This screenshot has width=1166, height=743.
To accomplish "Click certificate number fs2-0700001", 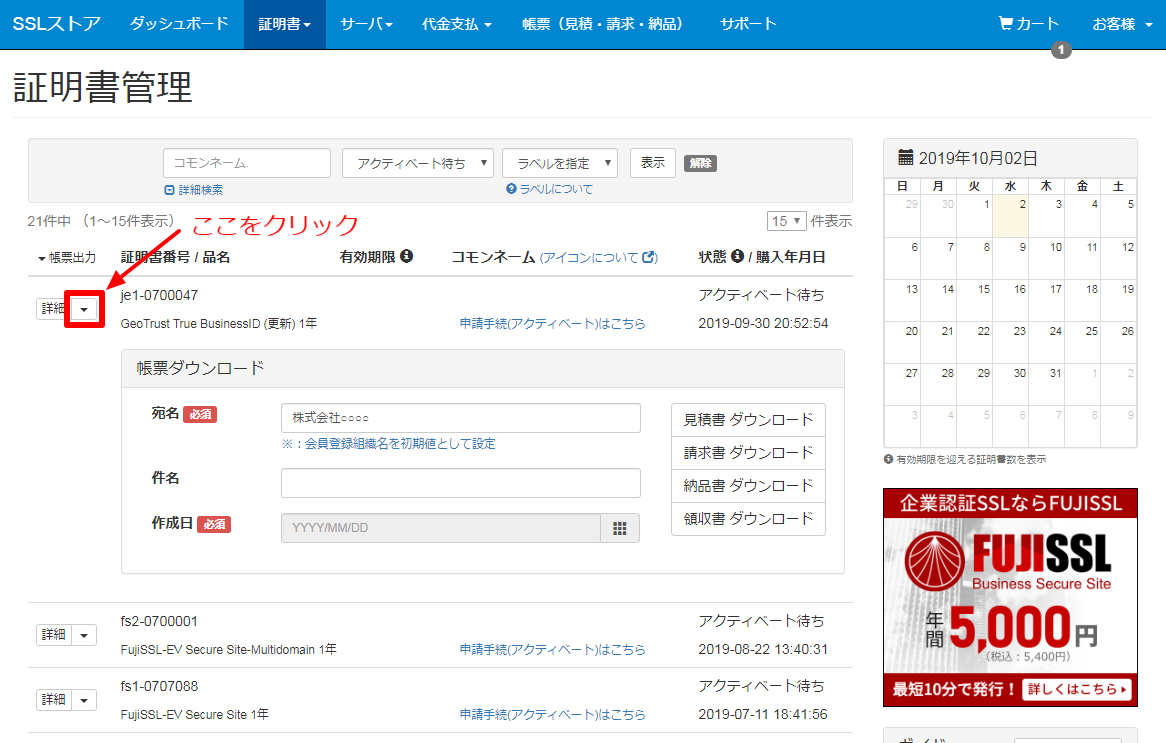I will (159, 621).
